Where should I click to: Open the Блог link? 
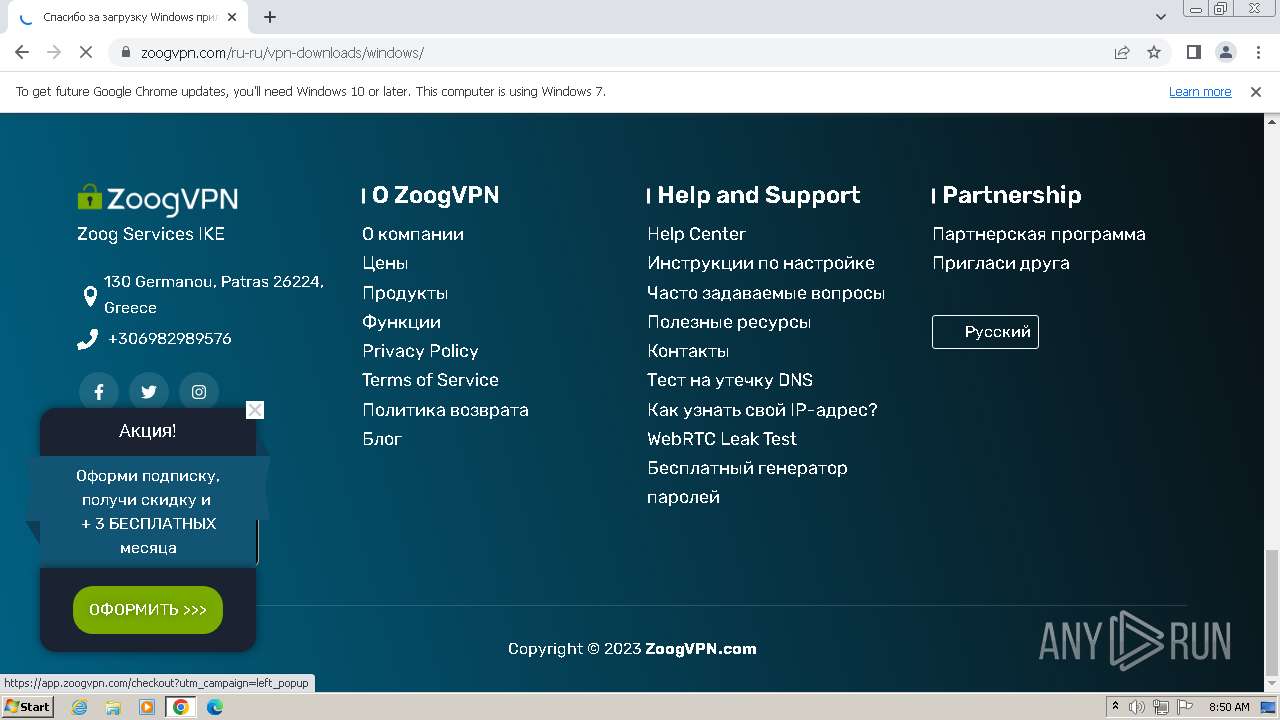tap(382, 439)
